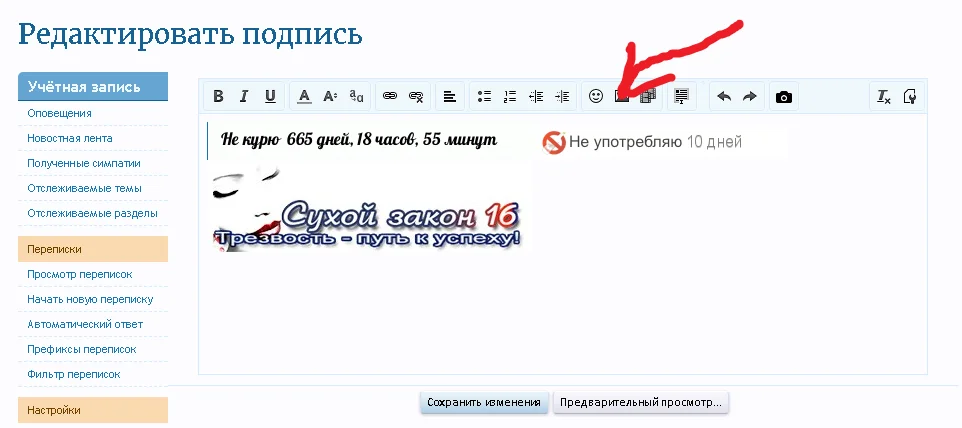Click the insert image icon
This screenshot has width=962, height=428.
coord(622,96)
